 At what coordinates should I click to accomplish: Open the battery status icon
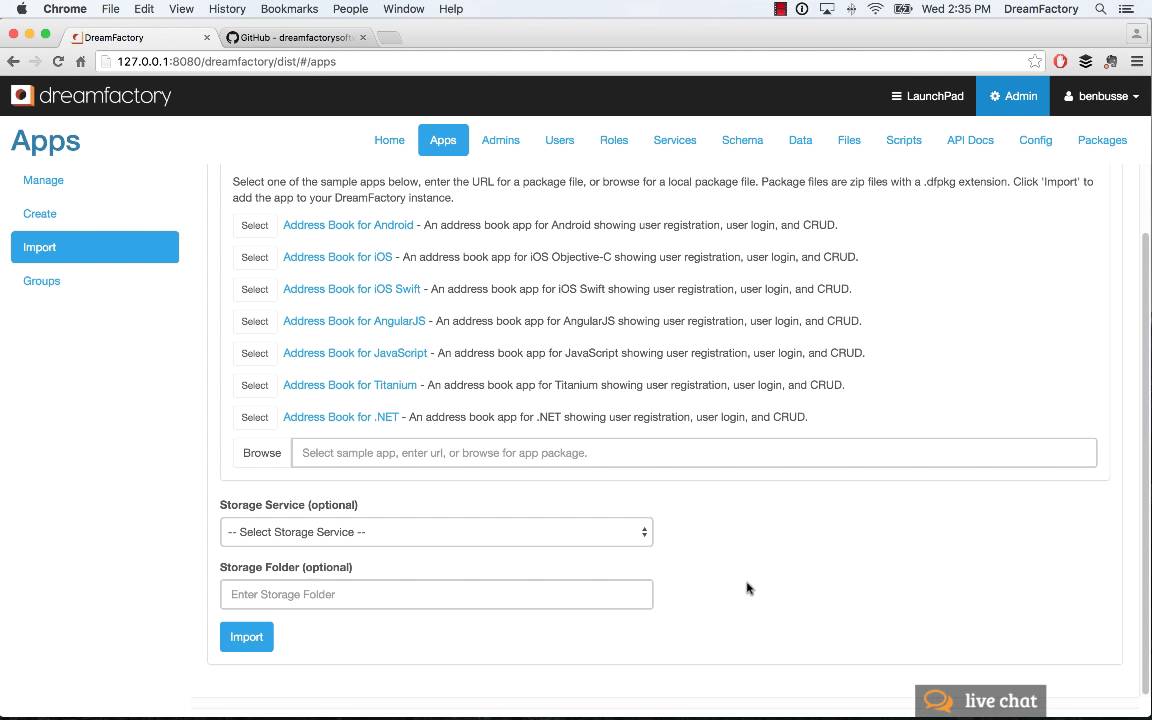(902, 9)
